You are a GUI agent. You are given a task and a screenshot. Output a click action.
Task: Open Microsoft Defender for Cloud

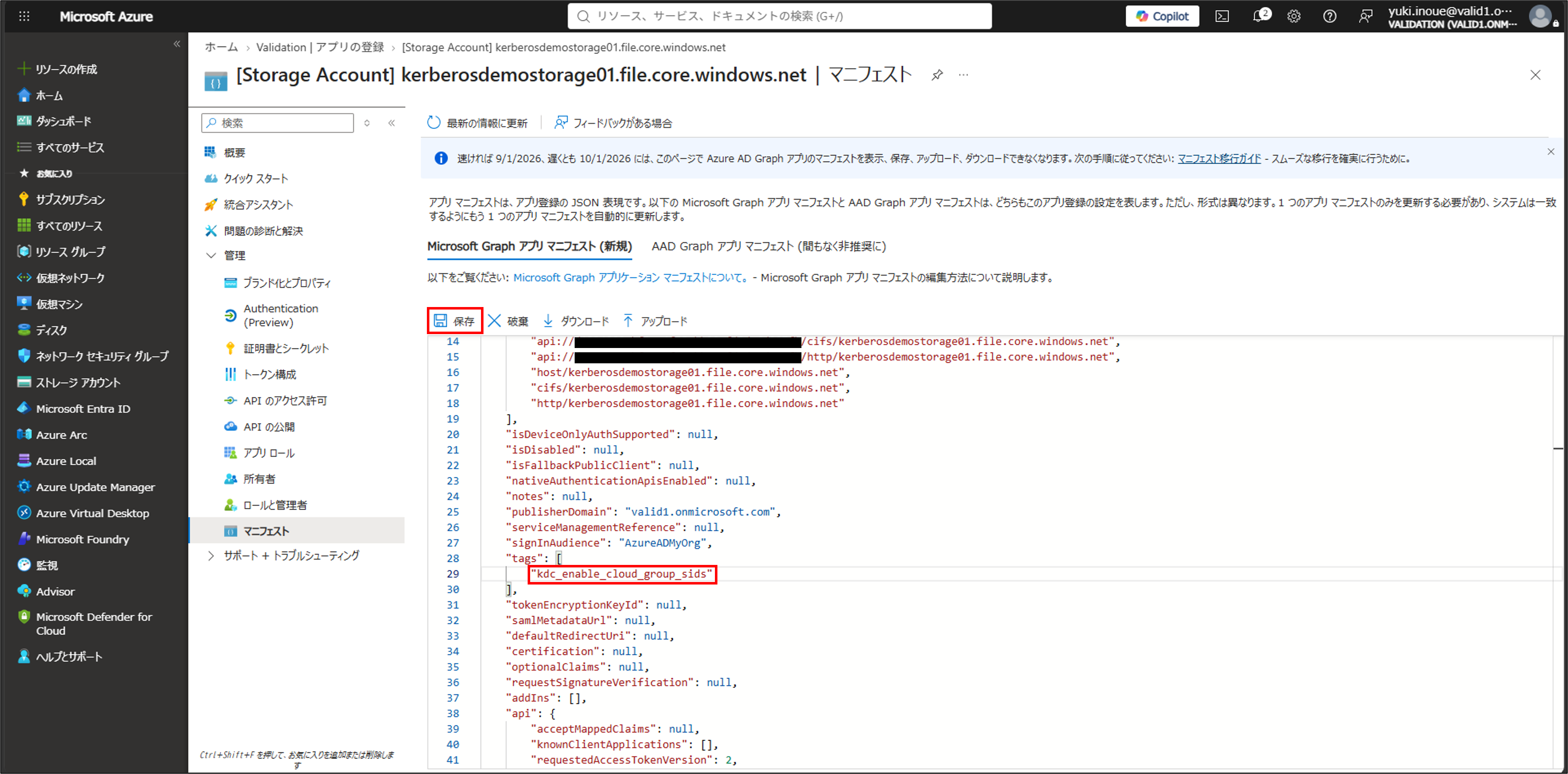pos(94,624)
